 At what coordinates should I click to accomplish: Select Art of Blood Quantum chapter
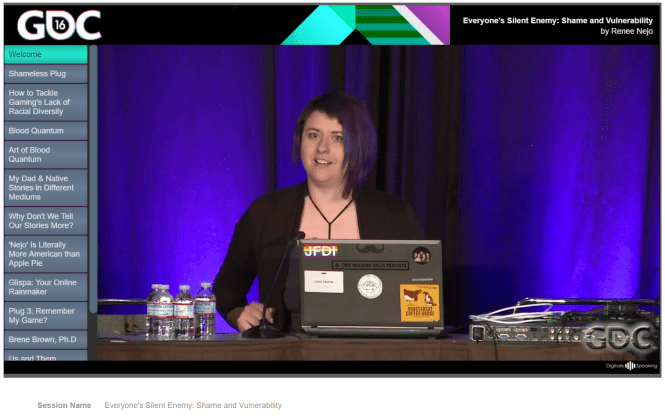(x=46, y=154)
